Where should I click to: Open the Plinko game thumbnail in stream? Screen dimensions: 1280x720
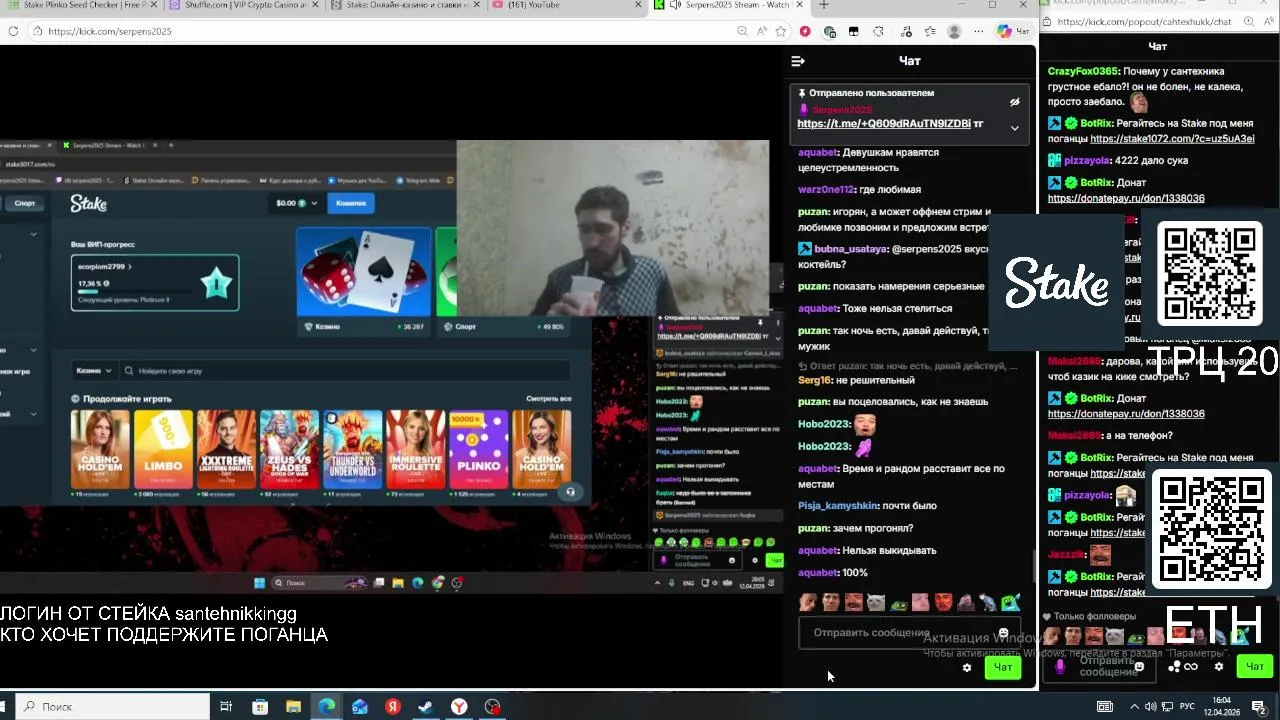click(479, 448)
